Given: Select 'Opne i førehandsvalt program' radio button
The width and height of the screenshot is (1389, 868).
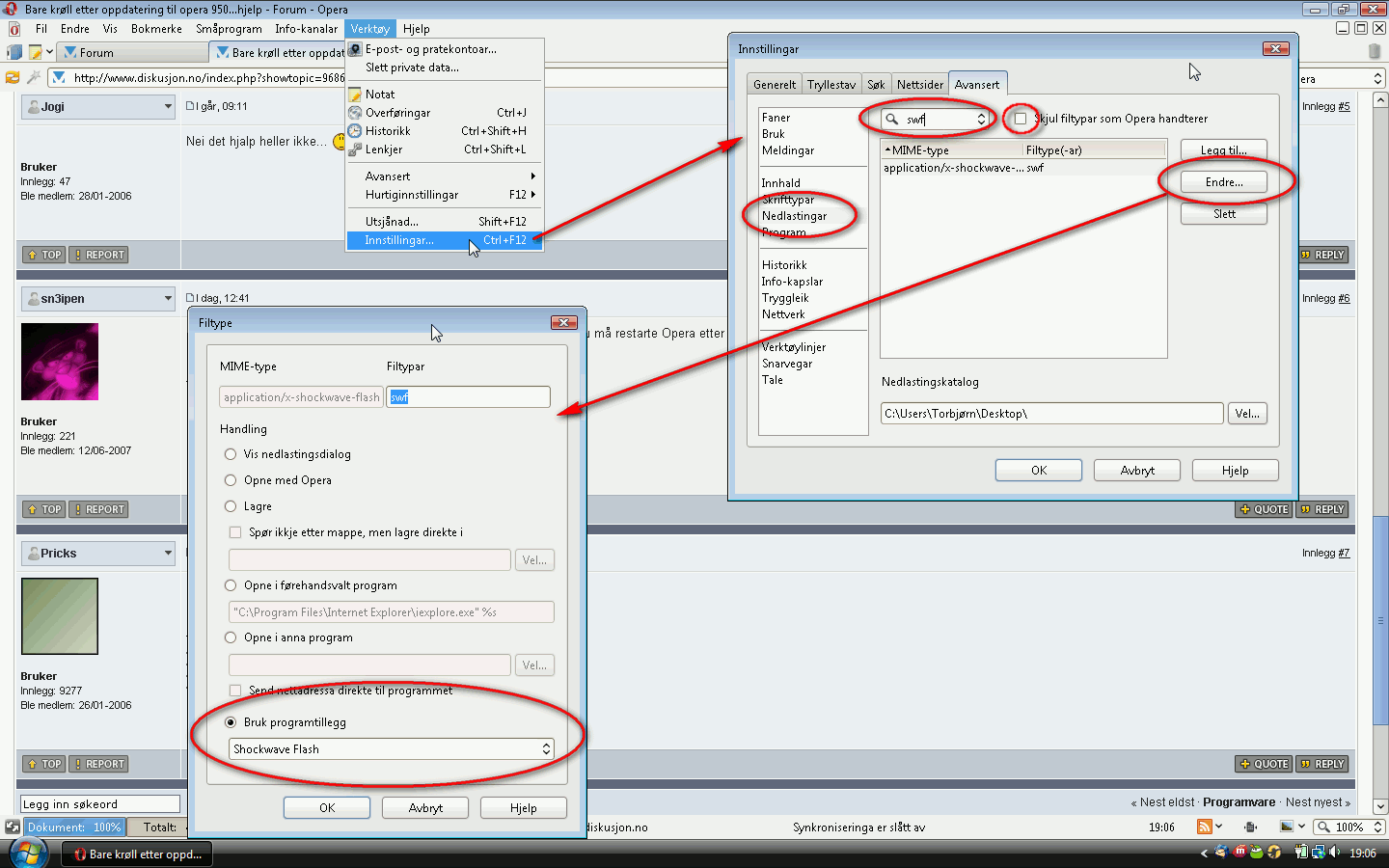Looking at the screenshot, I should [231, 585].
